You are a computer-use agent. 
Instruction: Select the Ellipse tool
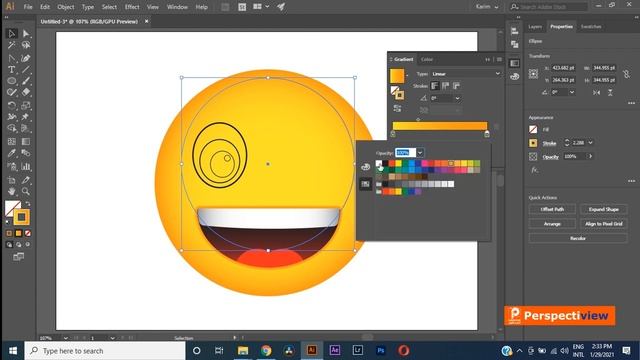coord(12,81)
